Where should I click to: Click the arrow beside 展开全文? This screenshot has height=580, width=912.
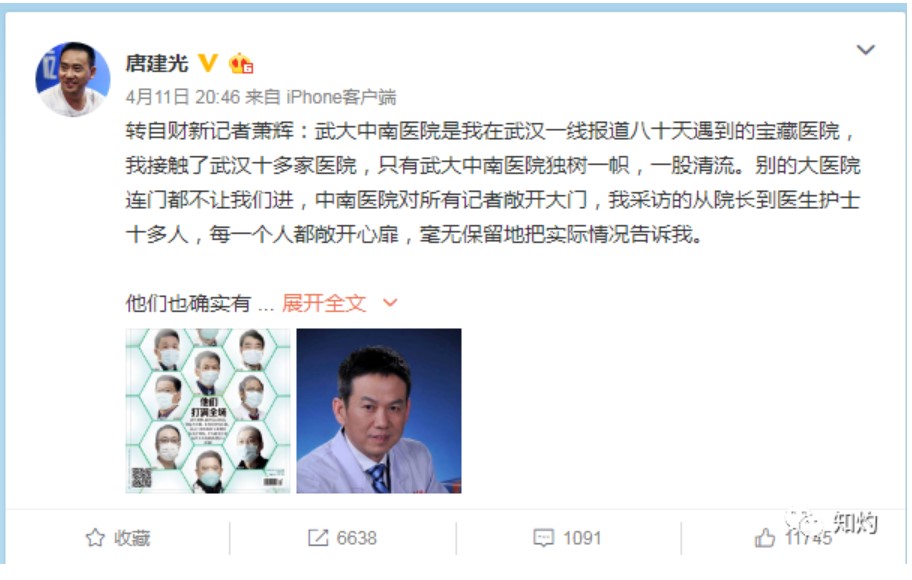click(x=390, y=303)
